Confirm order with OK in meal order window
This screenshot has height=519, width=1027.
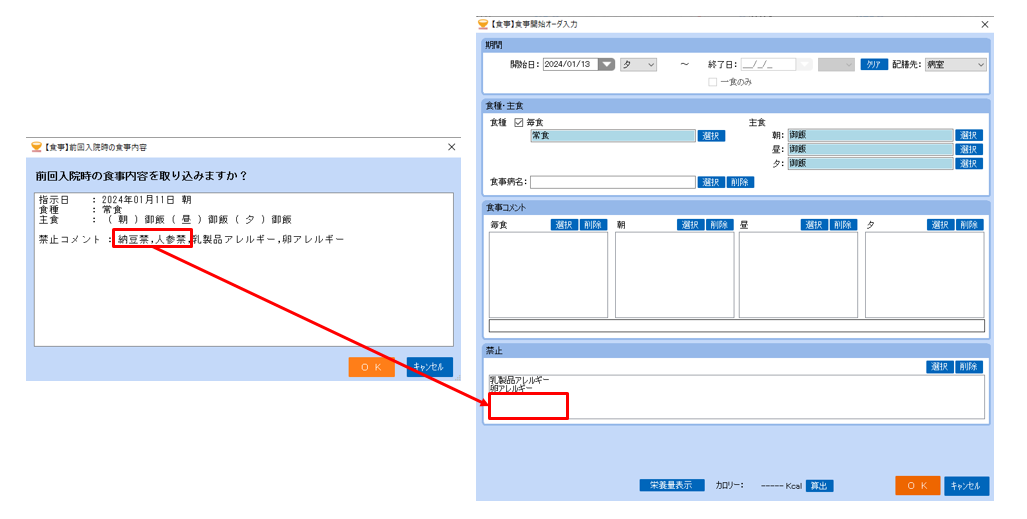click(x=918, y=486)
